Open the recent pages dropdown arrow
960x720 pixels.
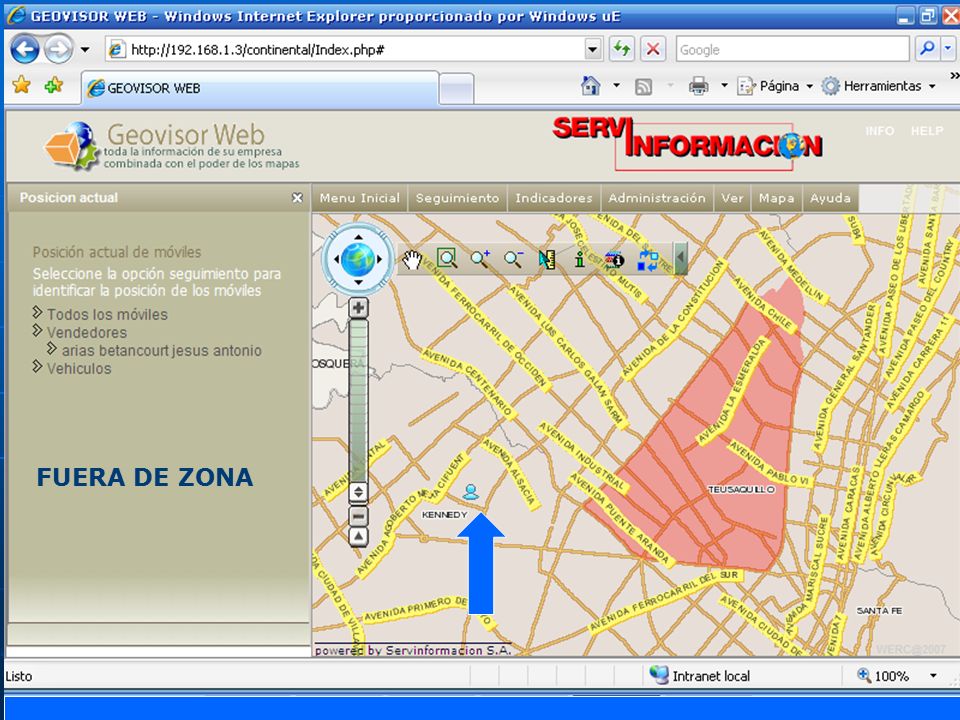coord(85,50)
